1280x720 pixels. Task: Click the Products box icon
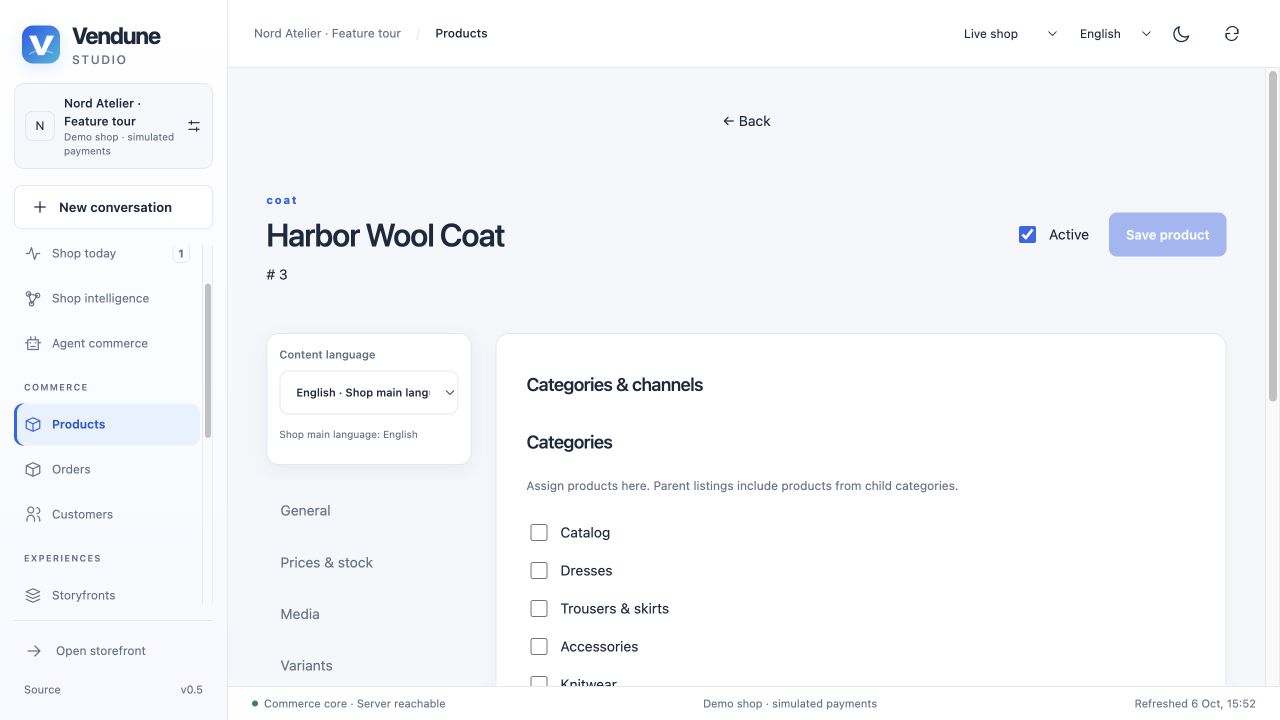[33, 424]
